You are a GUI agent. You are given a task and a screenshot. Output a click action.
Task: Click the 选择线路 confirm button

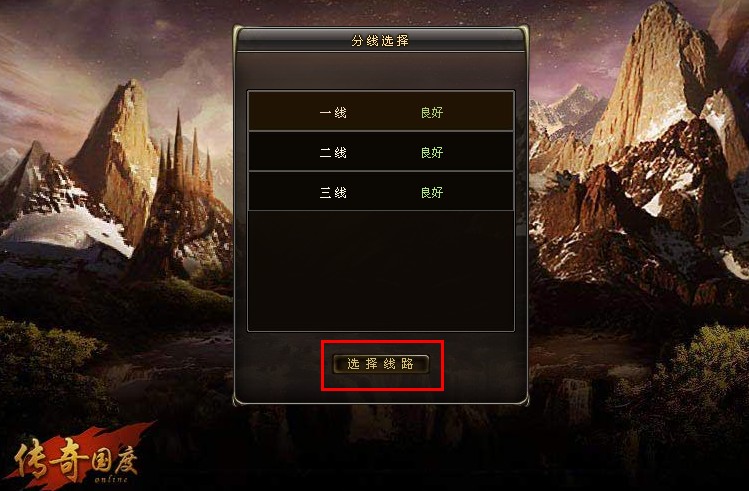click(x=381, y=364)
